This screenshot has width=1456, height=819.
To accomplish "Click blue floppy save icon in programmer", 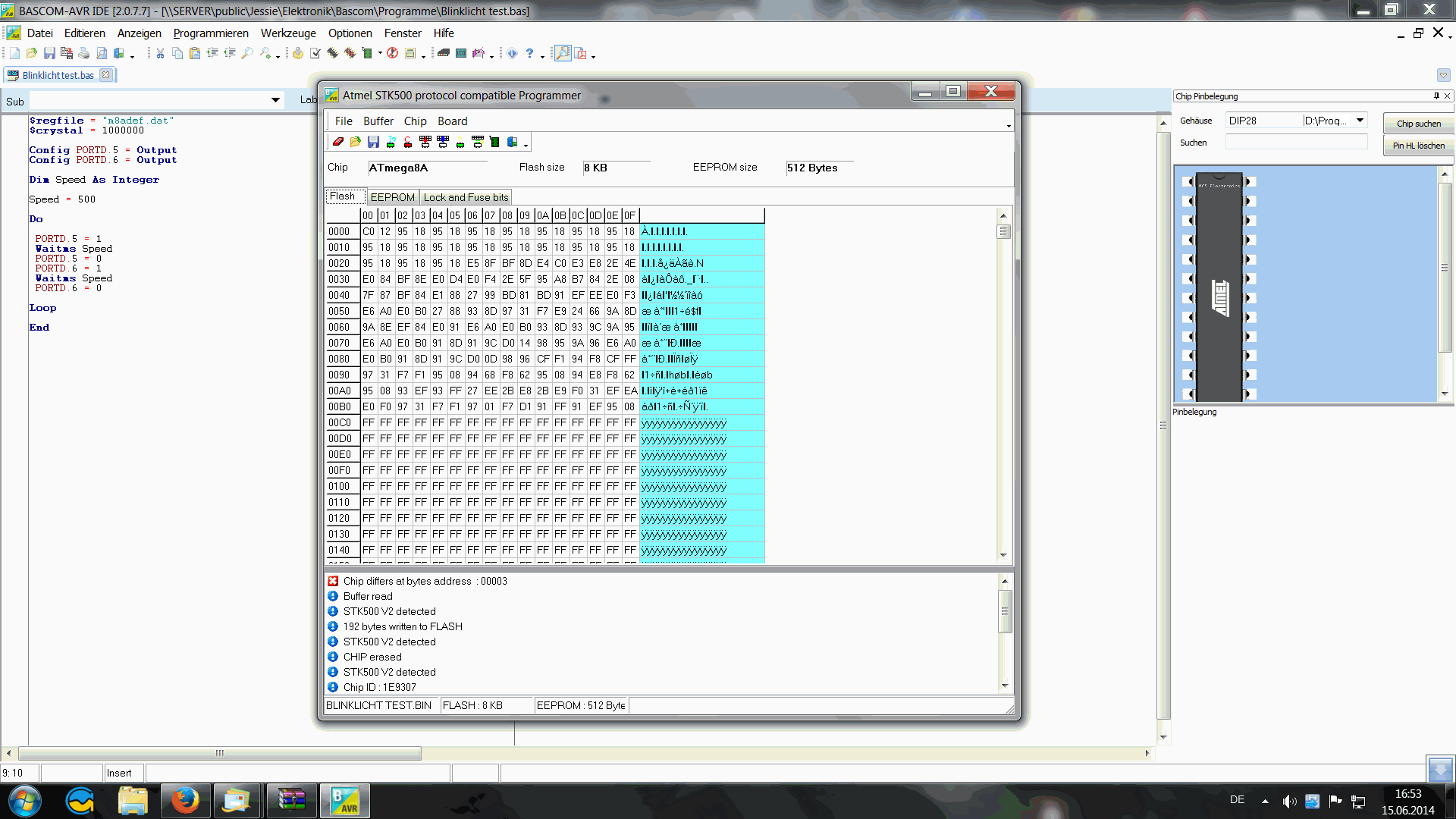I will [x=373, y=142].
